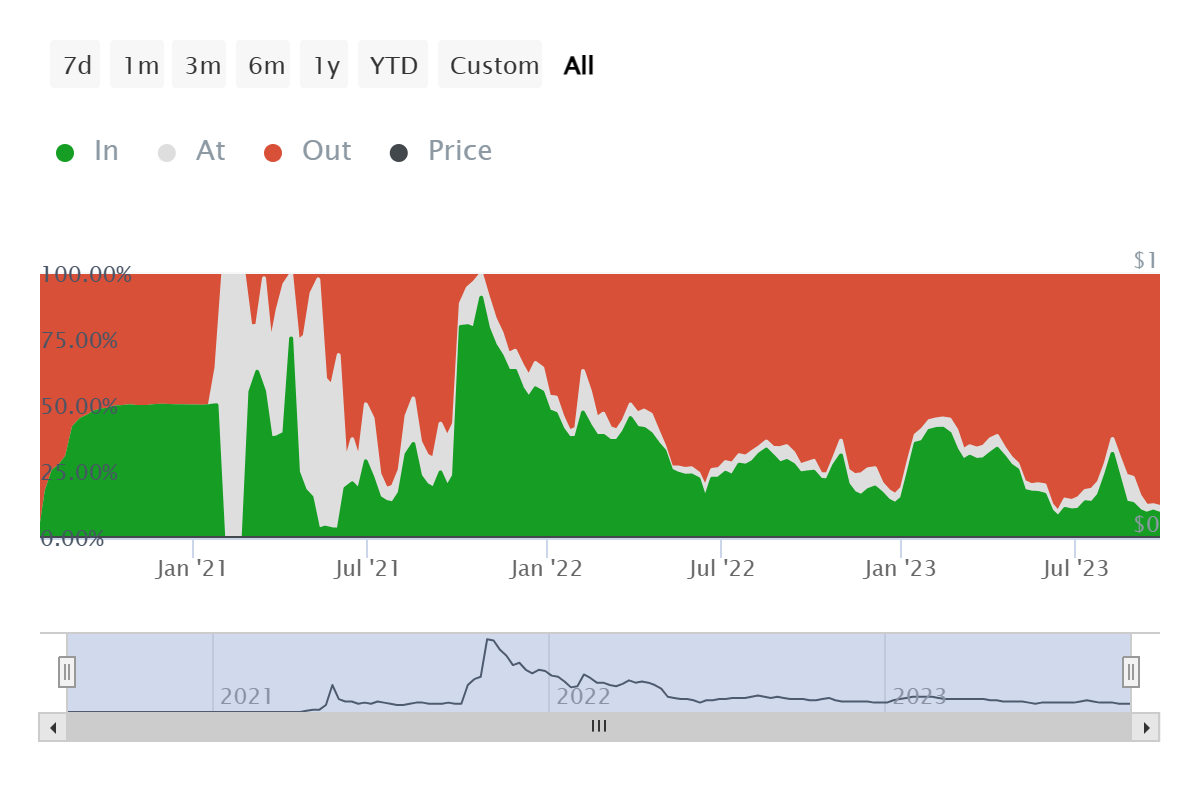This screenshot has width=1200, height=800.
Task: Click the left scrollbar arrow
Action: [53, 727]
